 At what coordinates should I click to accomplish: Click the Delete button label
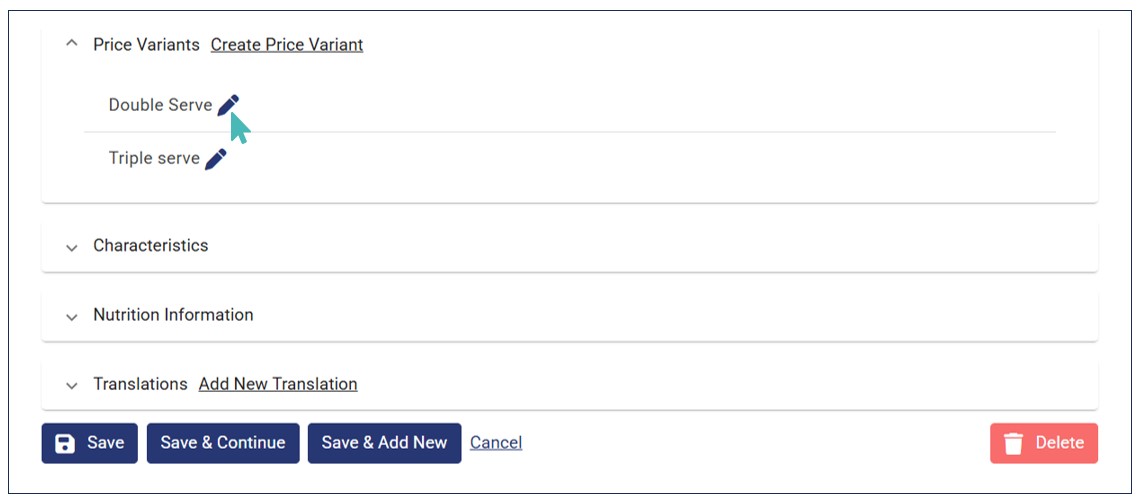pos(1059,443)
